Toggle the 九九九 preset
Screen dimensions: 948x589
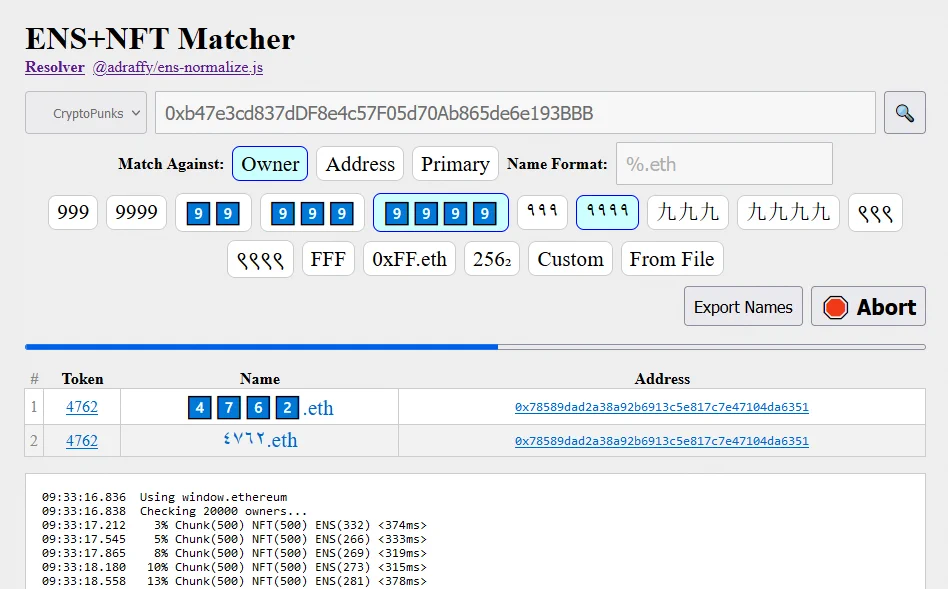pyautogui.click(x=688, y=212)
